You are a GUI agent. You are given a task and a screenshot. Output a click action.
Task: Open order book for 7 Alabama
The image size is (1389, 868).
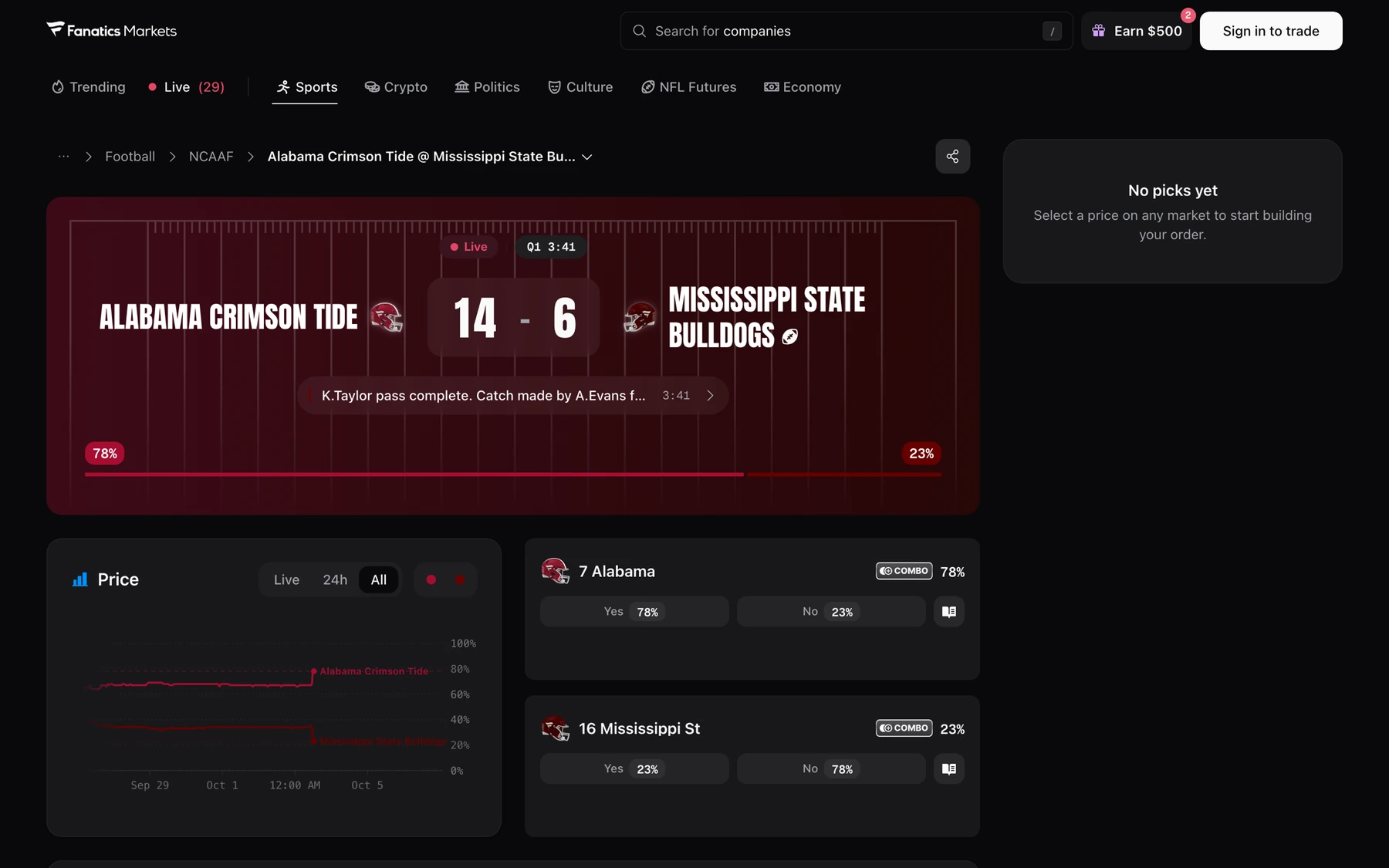(x=949, y=612)
